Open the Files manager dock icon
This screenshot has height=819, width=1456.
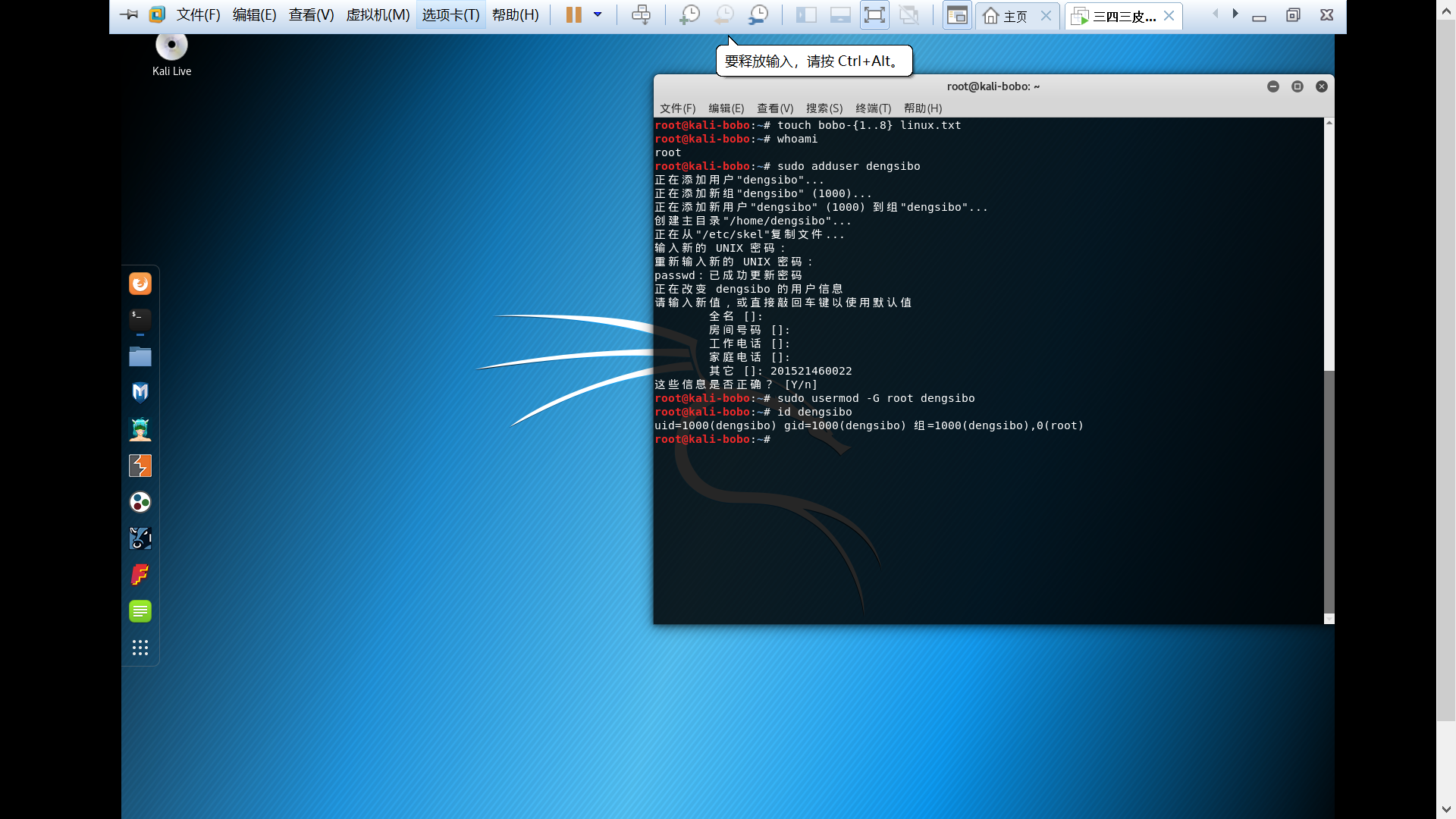(140, 356)
